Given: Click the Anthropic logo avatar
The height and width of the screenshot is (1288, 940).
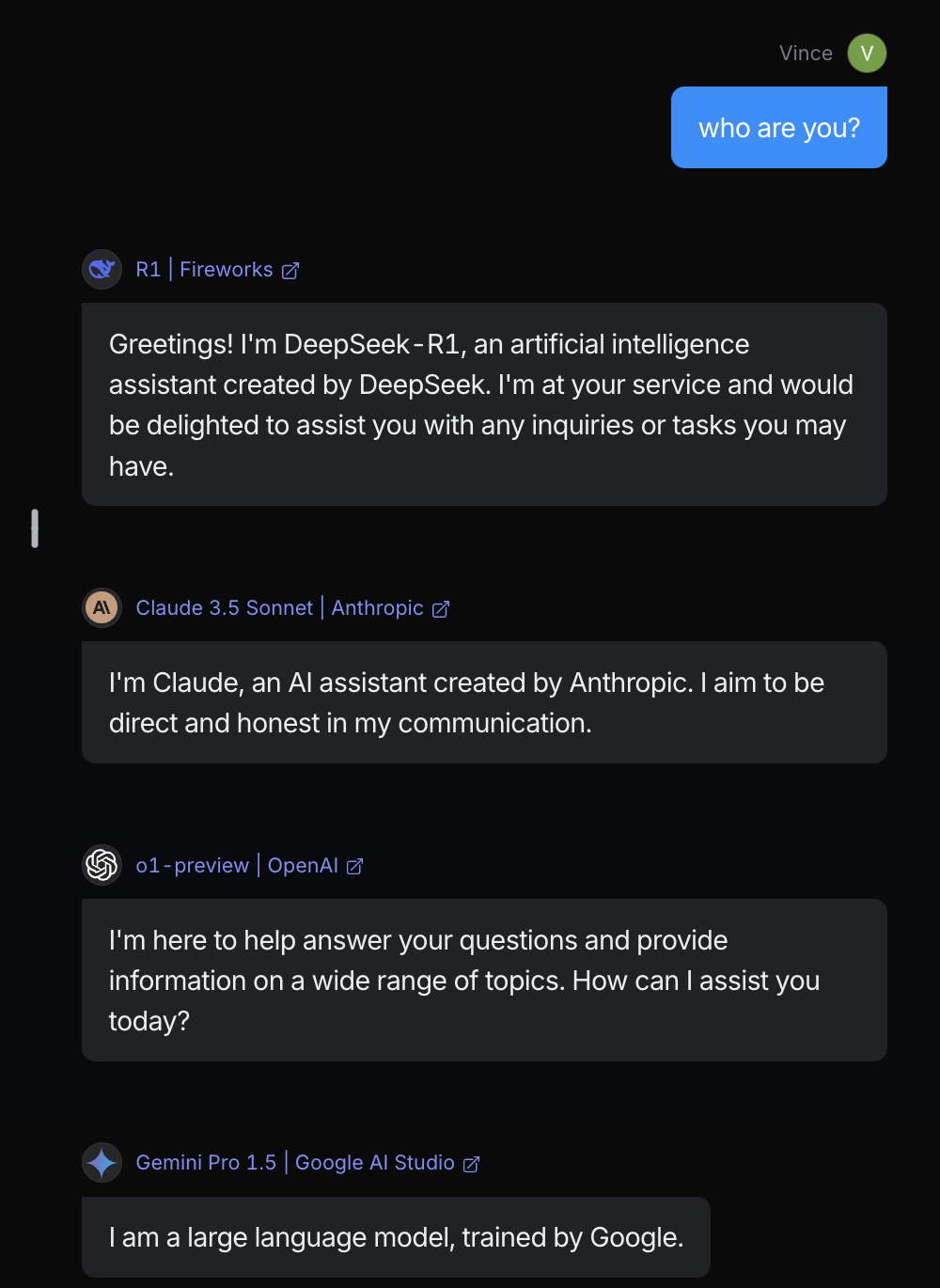Looking at the screenshot, I should 102,608.
